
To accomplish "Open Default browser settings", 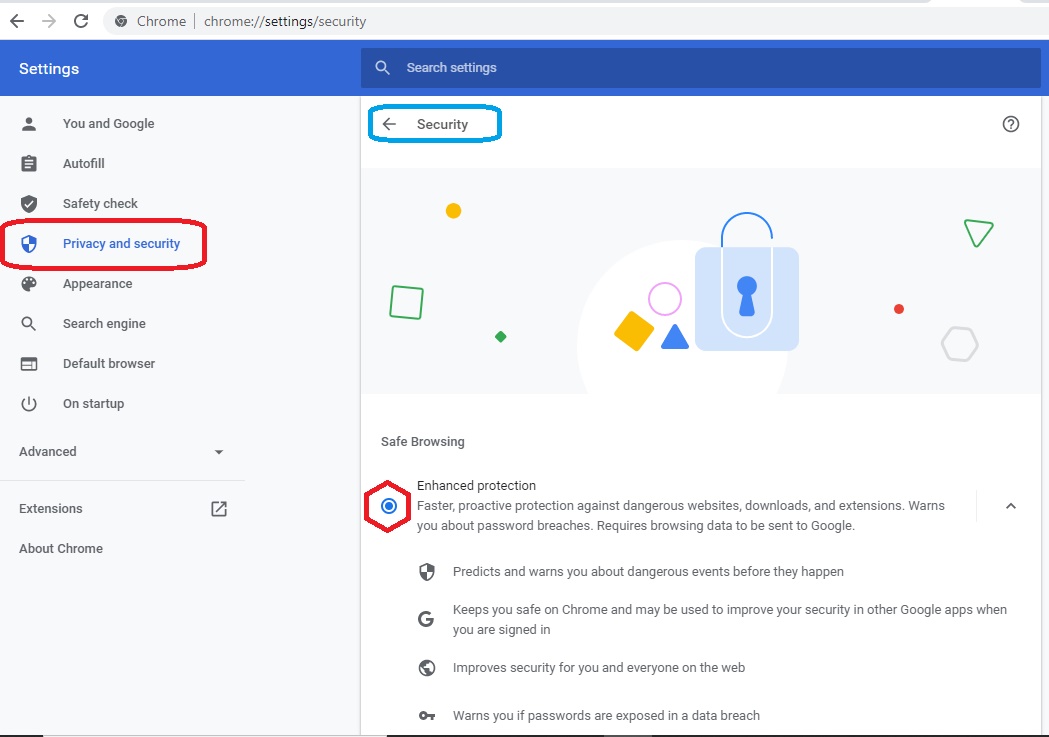I will (x=109, y=364).
